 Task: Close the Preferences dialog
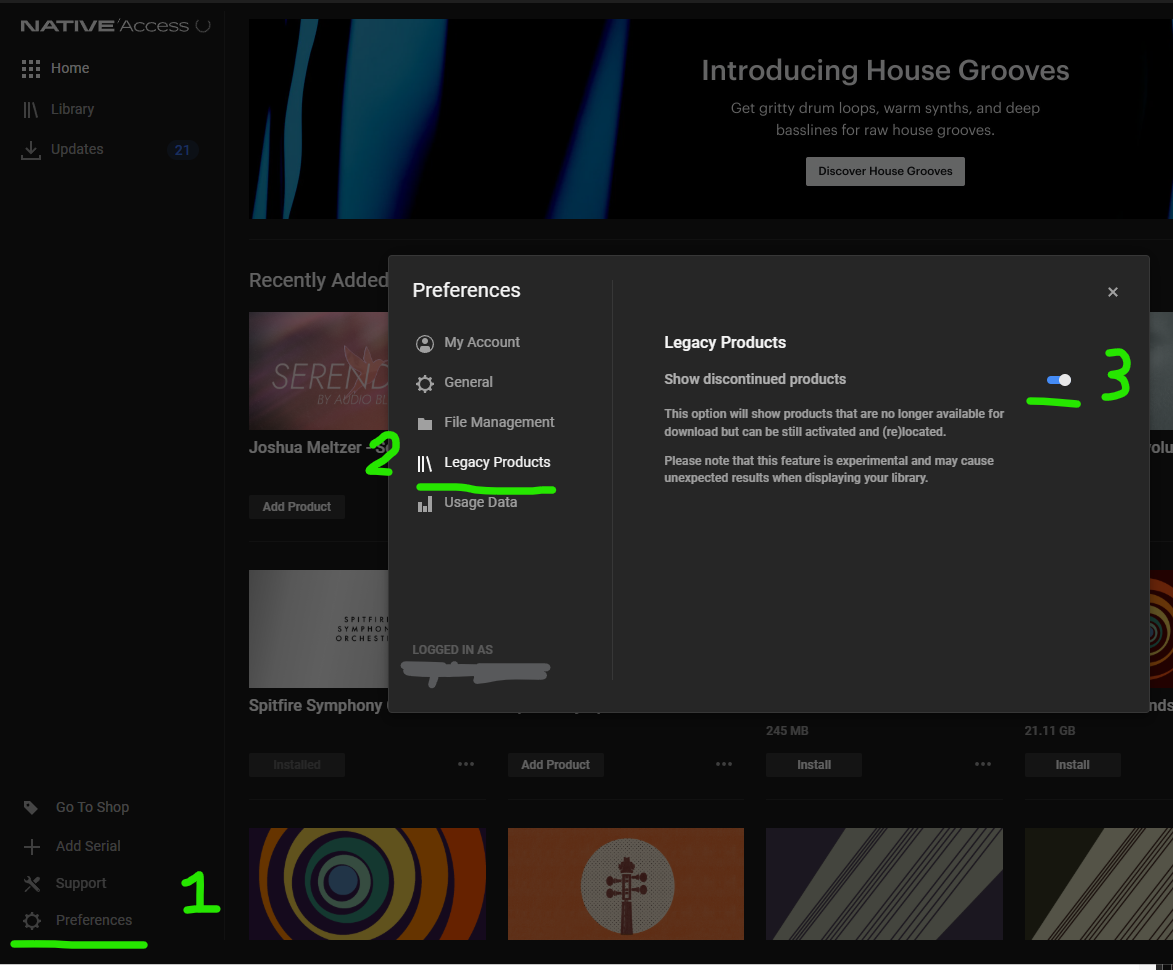(1112, 292)
